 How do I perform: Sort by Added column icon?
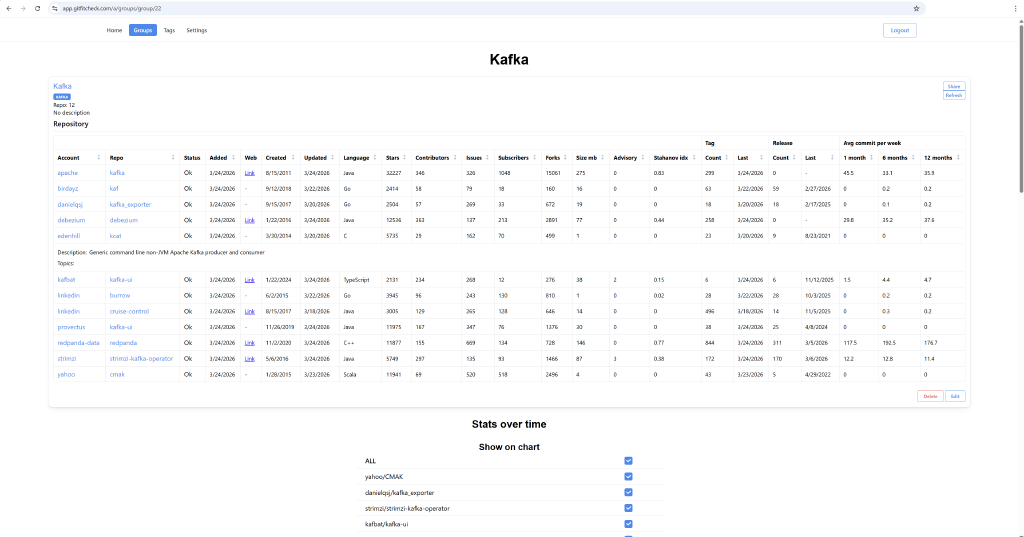click(233, 157)
